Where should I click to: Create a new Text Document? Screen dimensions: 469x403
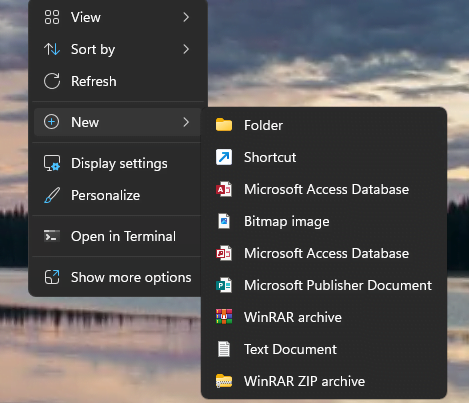[324, 349]
